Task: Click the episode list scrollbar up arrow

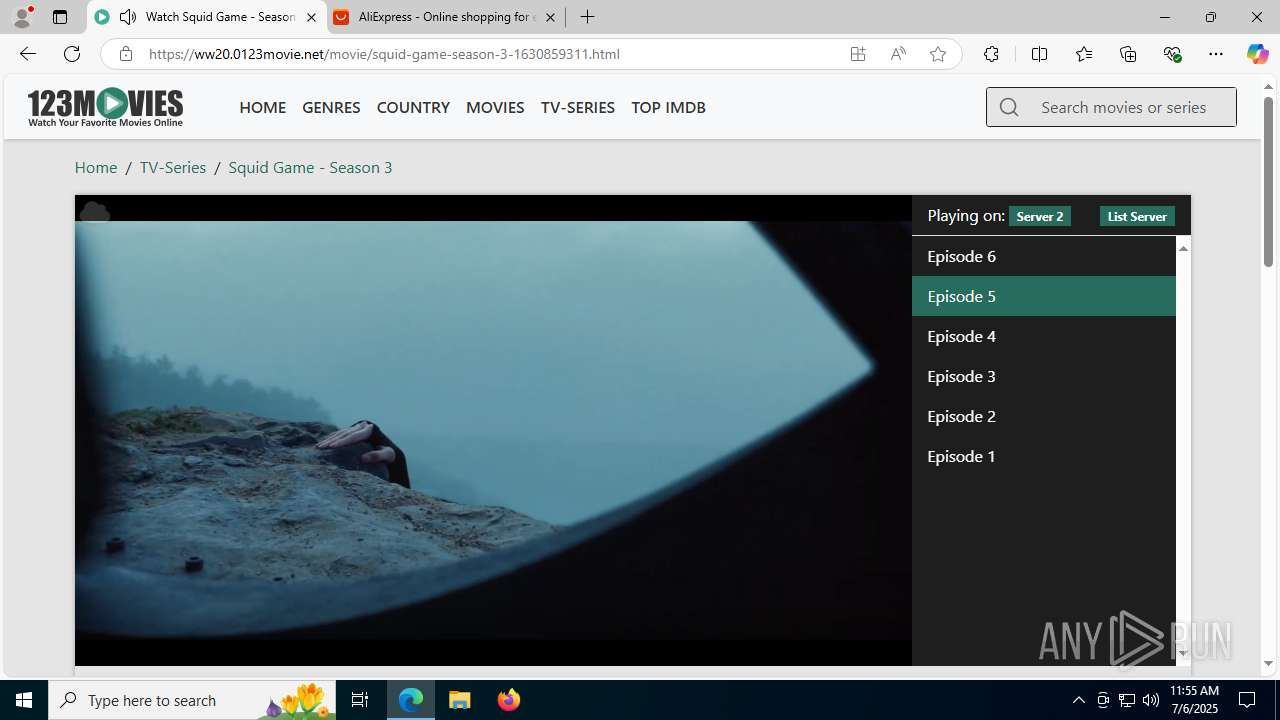Action: click(1183, 247)
